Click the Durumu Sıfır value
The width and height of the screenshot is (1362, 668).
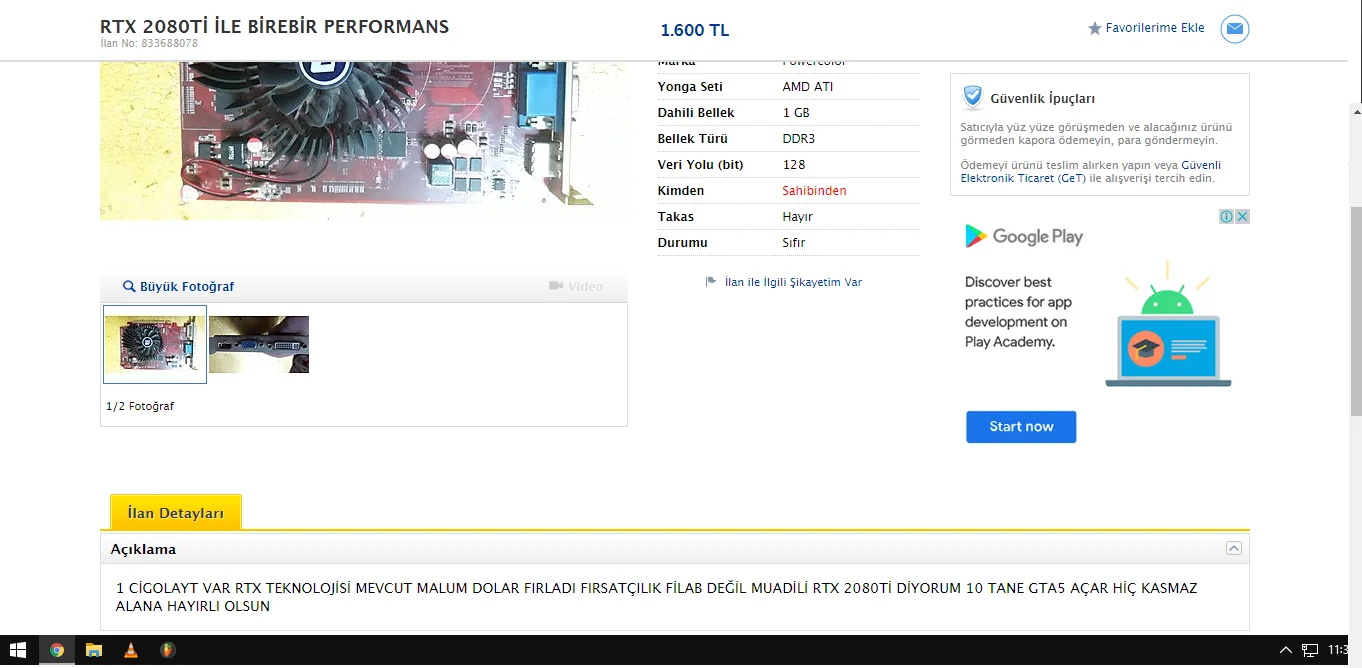[x=793, y=242]
